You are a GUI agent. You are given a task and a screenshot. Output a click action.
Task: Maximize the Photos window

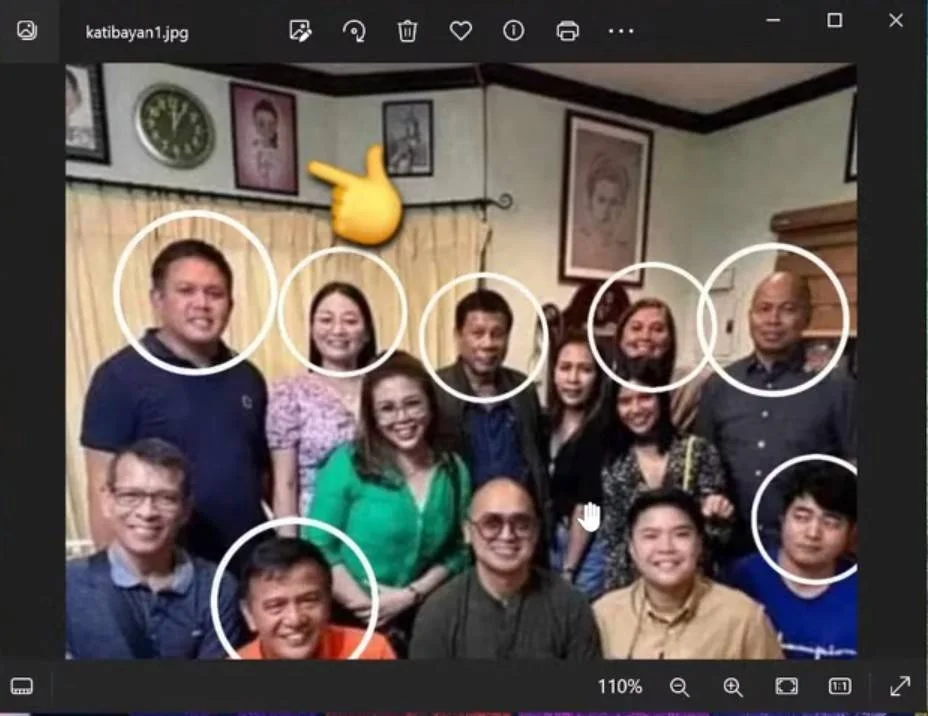(834, 20)
